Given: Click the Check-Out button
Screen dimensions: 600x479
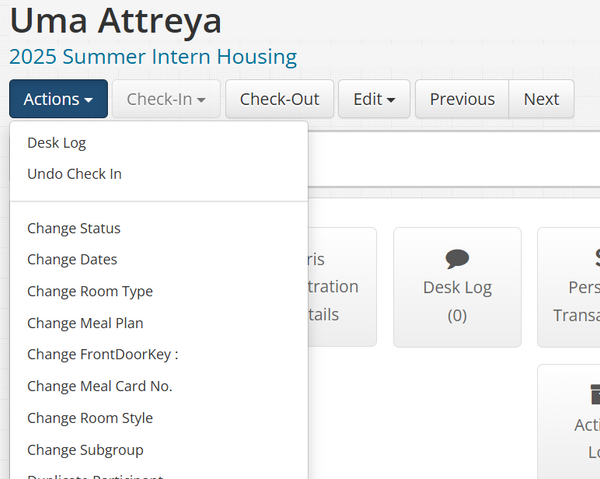Looking at the screenshot, I should (279, 99).
